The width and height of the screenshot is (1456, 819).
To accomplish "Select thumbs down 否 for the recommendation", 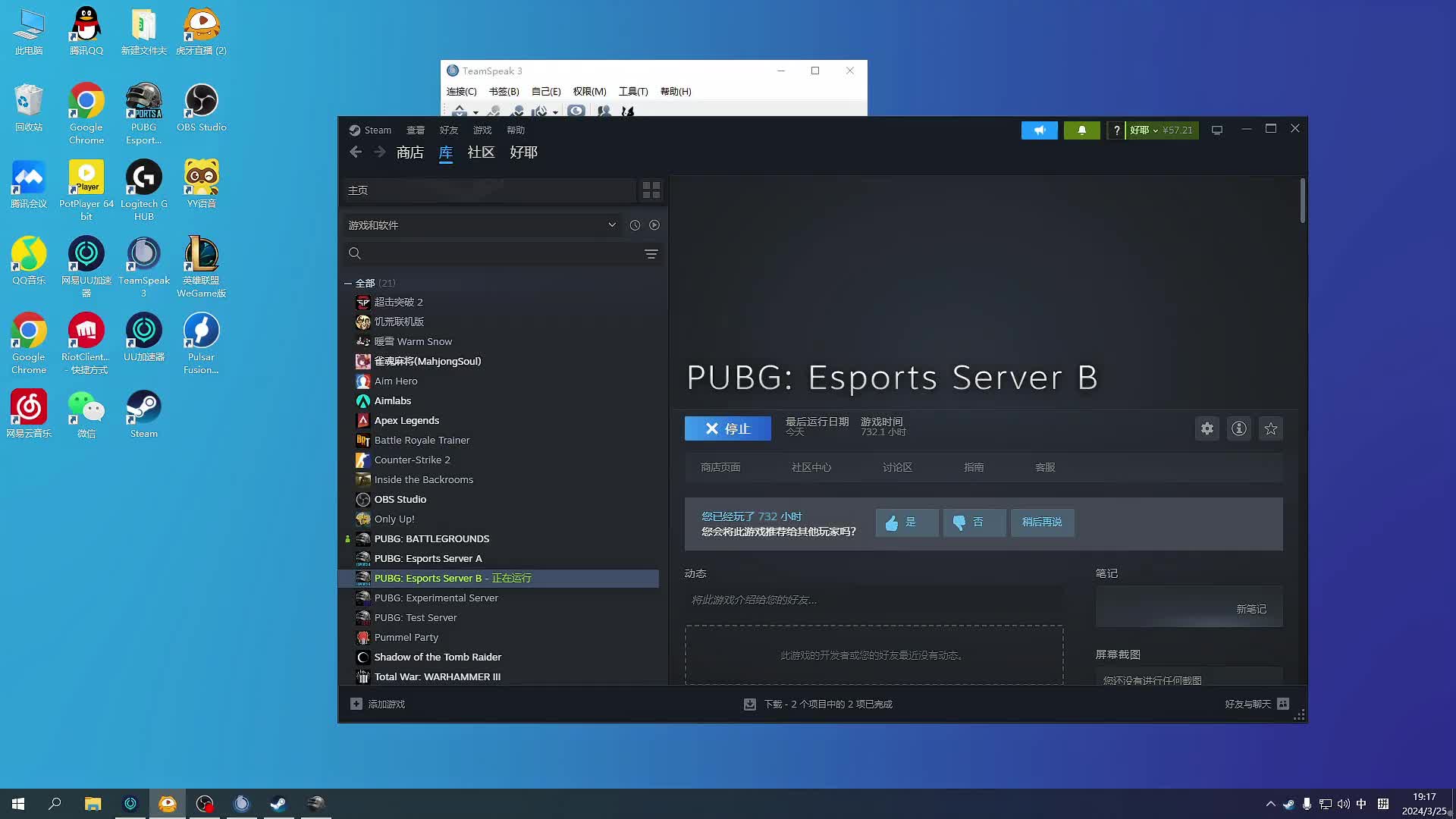I will click(974, 522).
